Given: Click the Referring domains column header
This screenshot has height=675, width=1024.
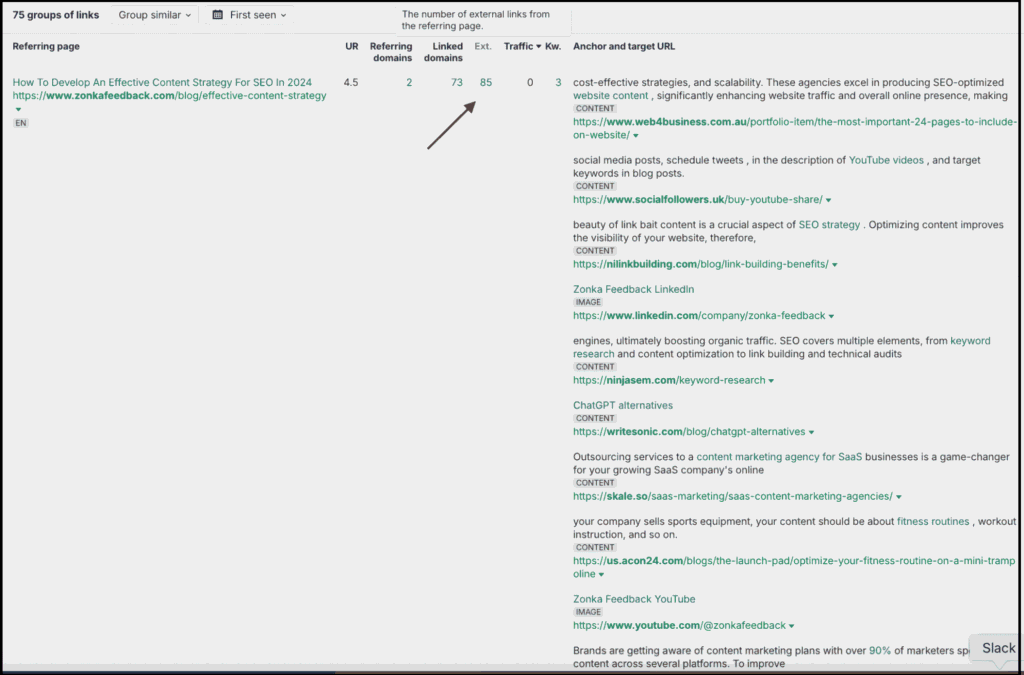Looking at the screenshot, I should pyautogui.click(x=391, y=52).
